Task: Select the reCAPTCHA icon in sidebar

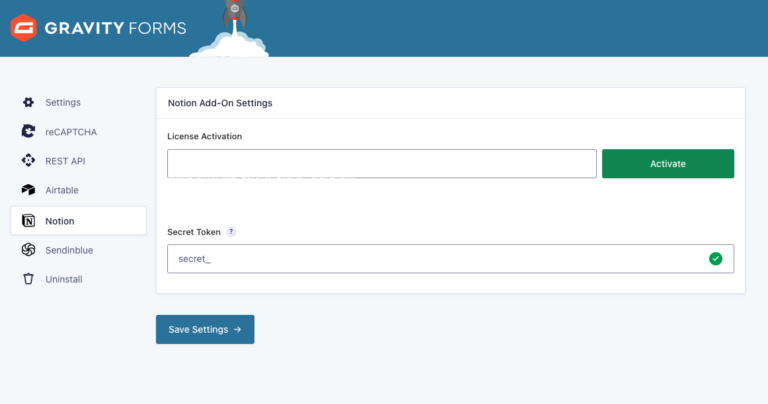Action: click(x=28, y=131)
